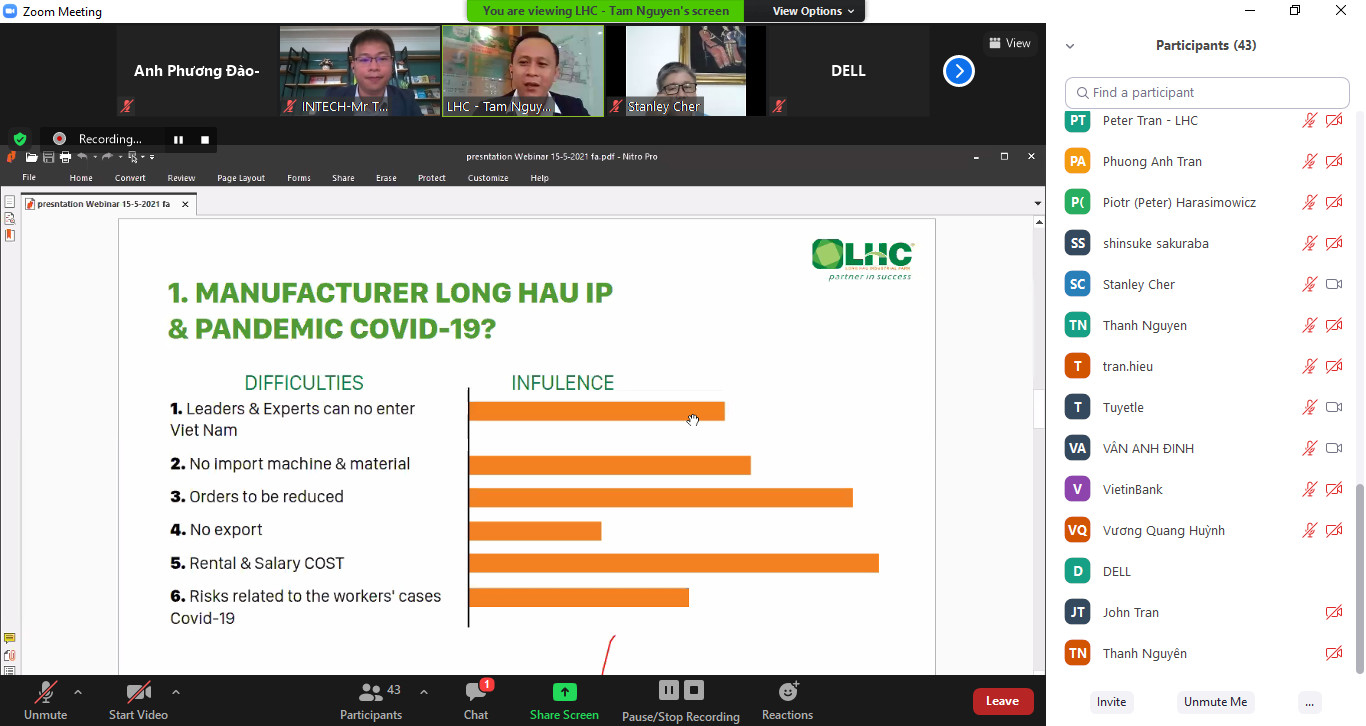Click the Unmute Me button

click(x=1215, y=702)
